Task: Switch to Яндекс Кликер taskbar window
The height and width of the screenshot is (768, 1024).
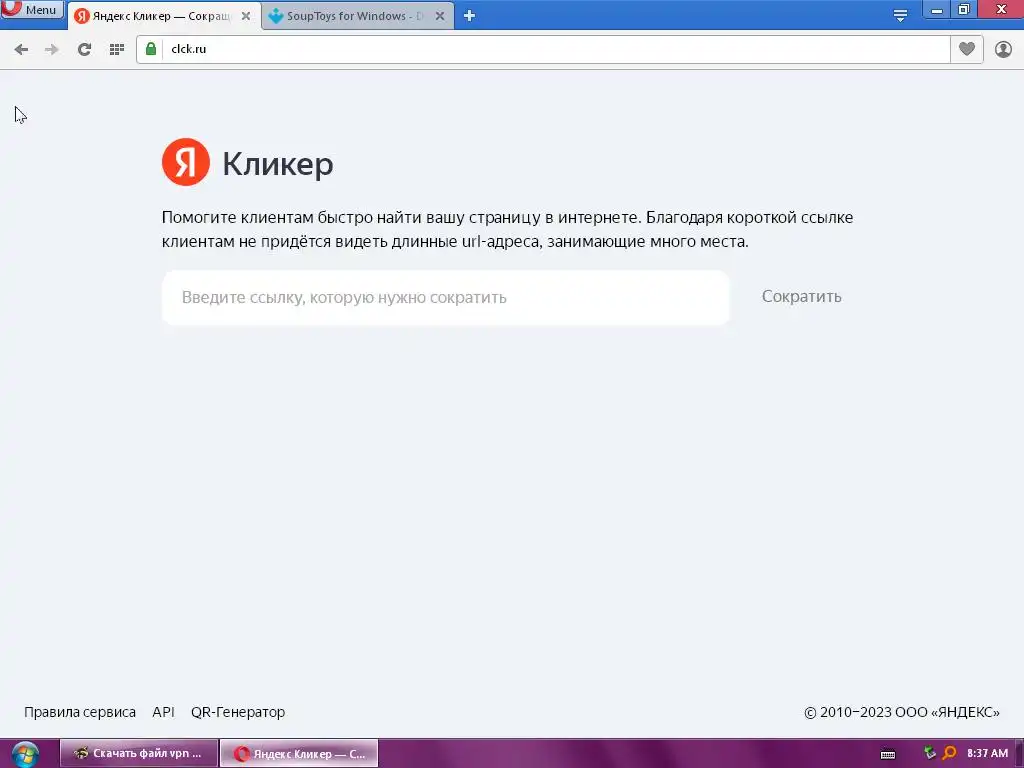Action: pos(299,753)
